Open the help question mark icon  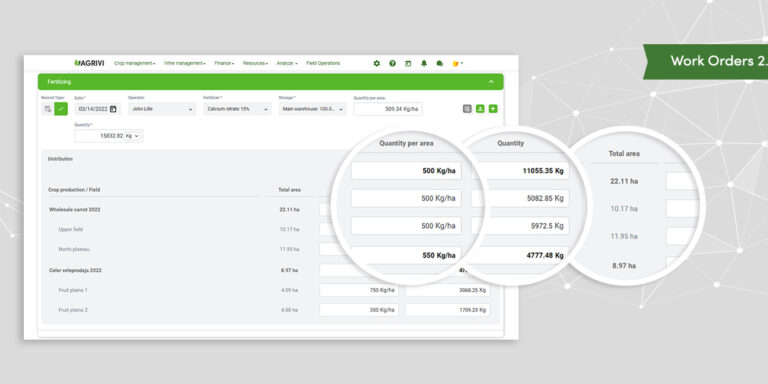[x=392, y=63]
